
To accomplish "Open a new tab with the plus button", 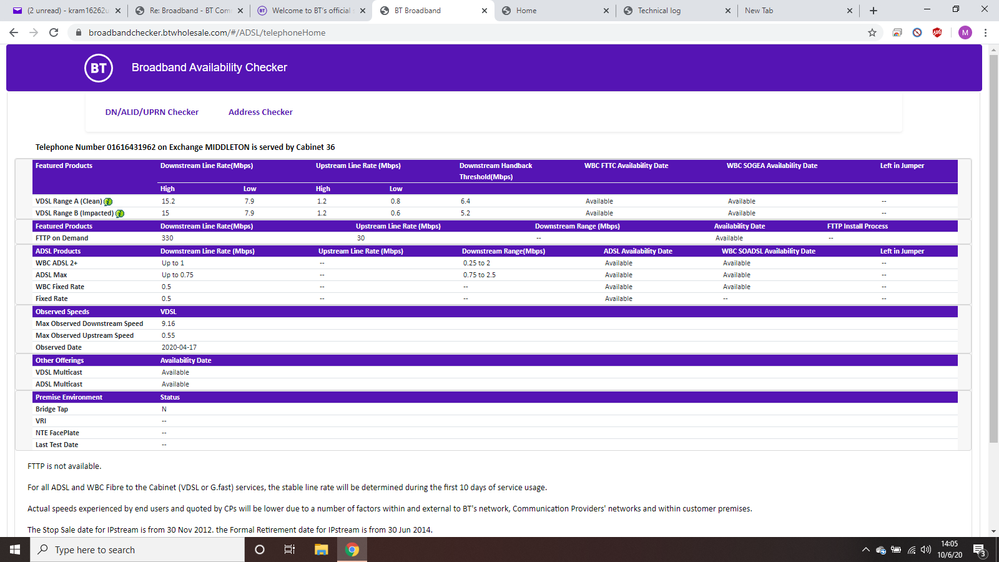I will point(873,10).
